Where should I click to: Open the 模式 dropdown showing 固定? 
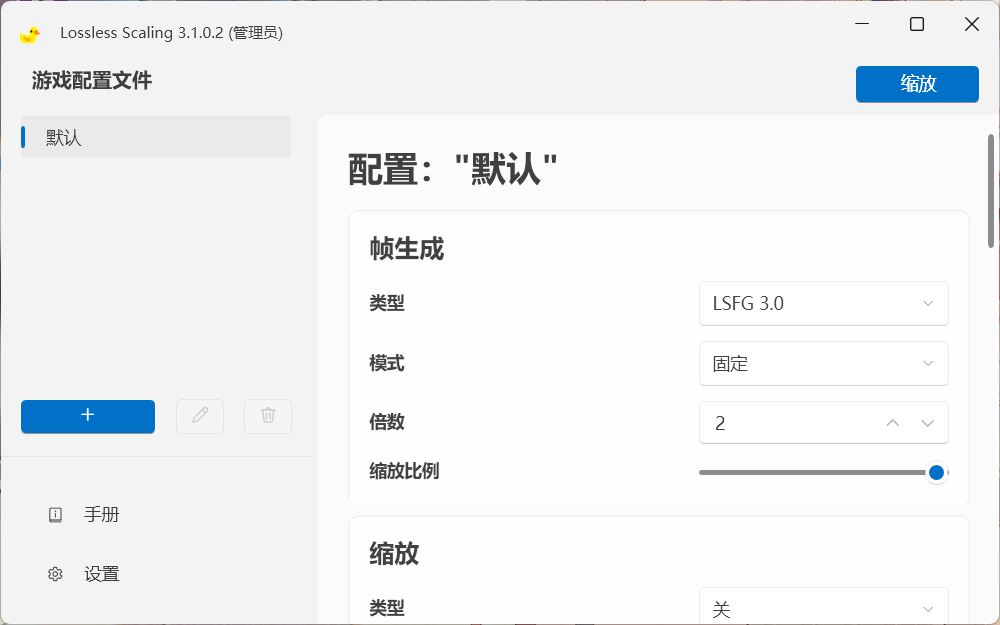coord(823,364)
